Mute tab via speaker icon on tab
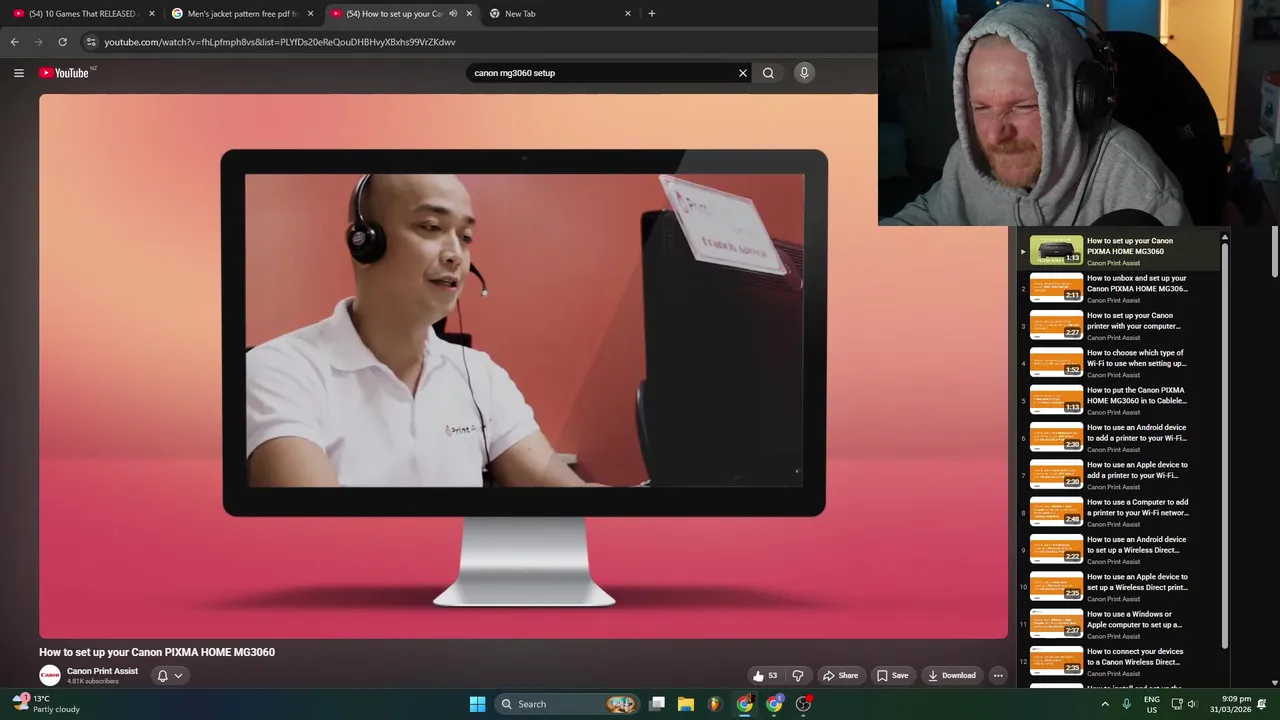The image size is (1280, 720). pos(453,14)
